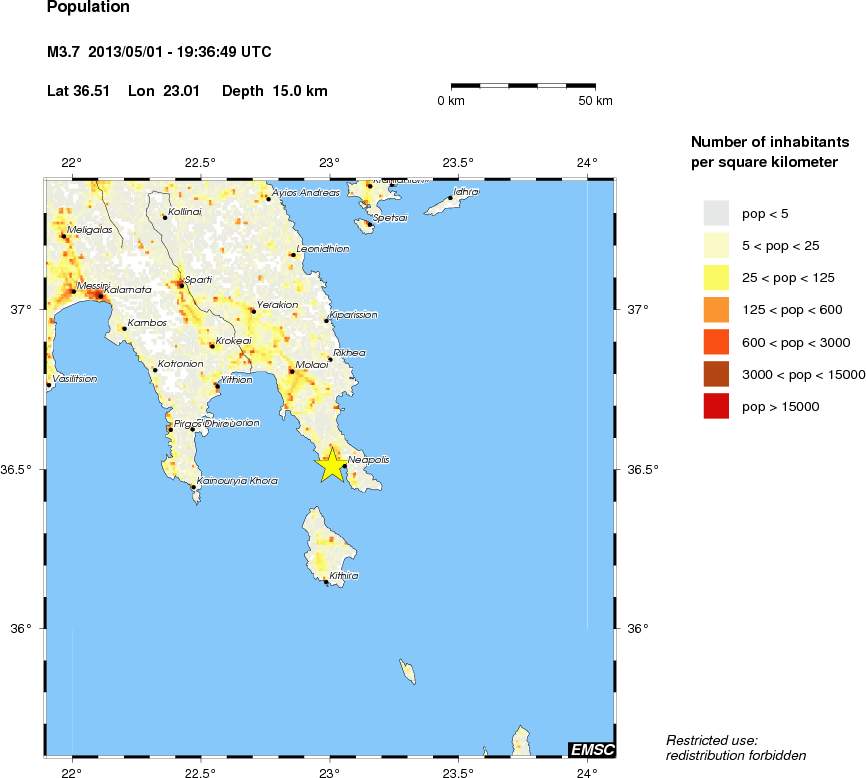Screen dimensions: 866x778
Task: Select the Idhrai island marker
Action: 451,198
